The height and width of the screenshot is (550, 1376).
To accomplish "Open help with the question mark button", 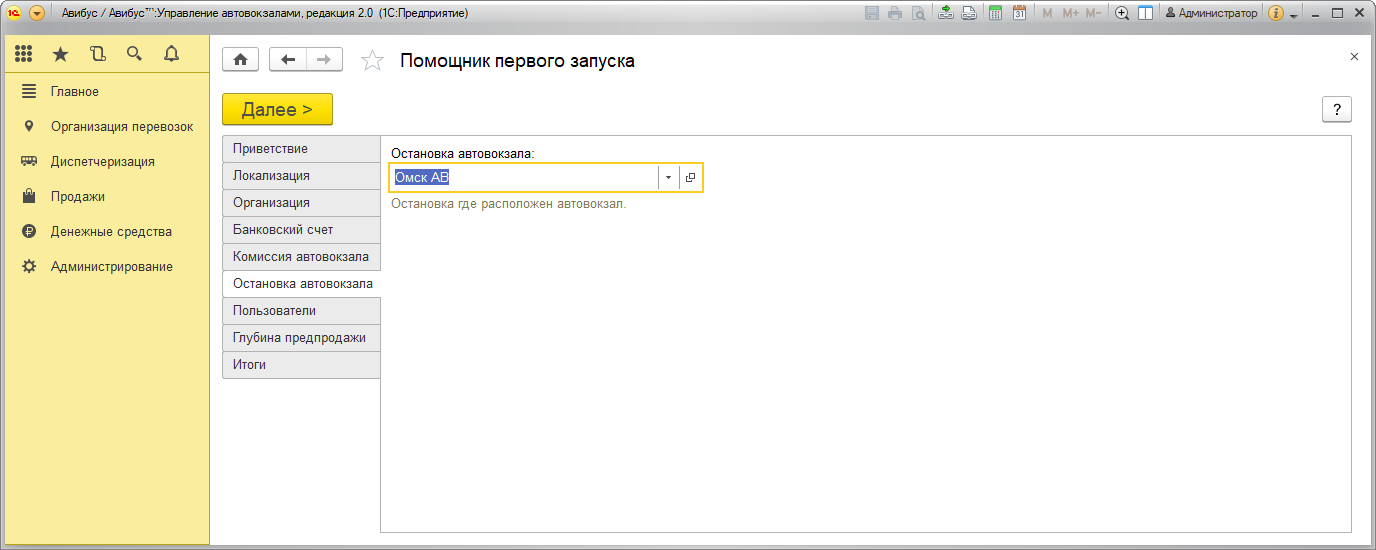I will click(1336, 110).
